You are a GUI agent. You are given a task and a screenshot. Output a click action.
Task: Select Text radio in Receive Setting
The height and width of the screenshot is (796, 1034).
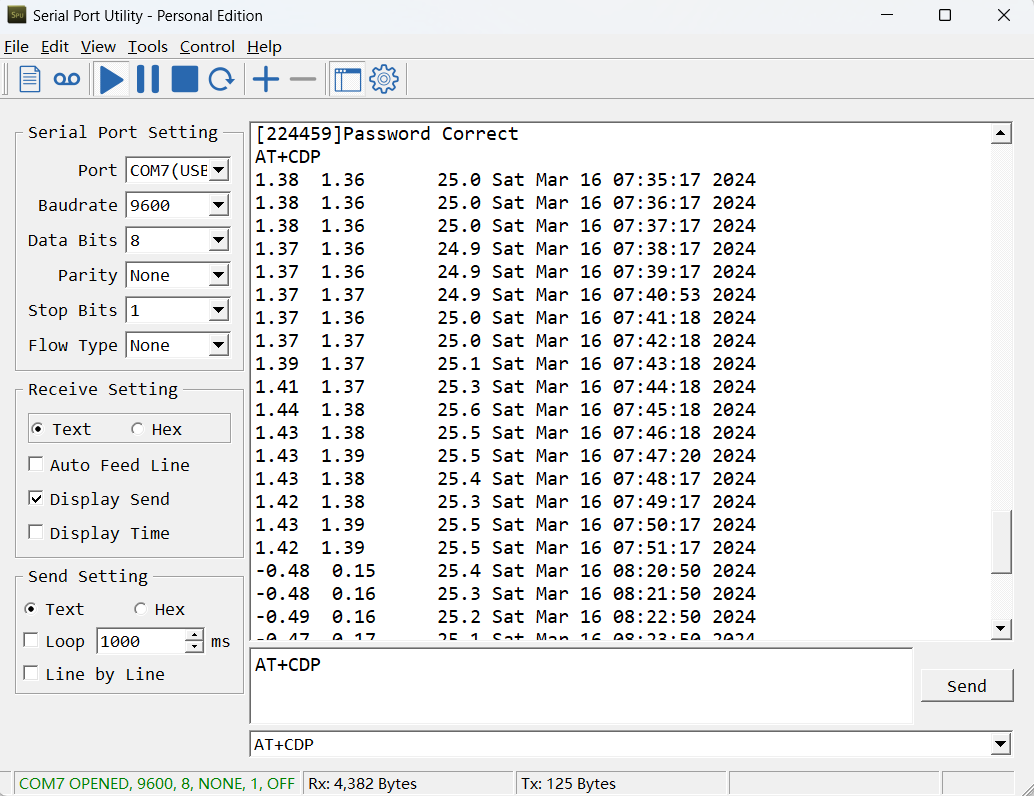tap(38, 429)
